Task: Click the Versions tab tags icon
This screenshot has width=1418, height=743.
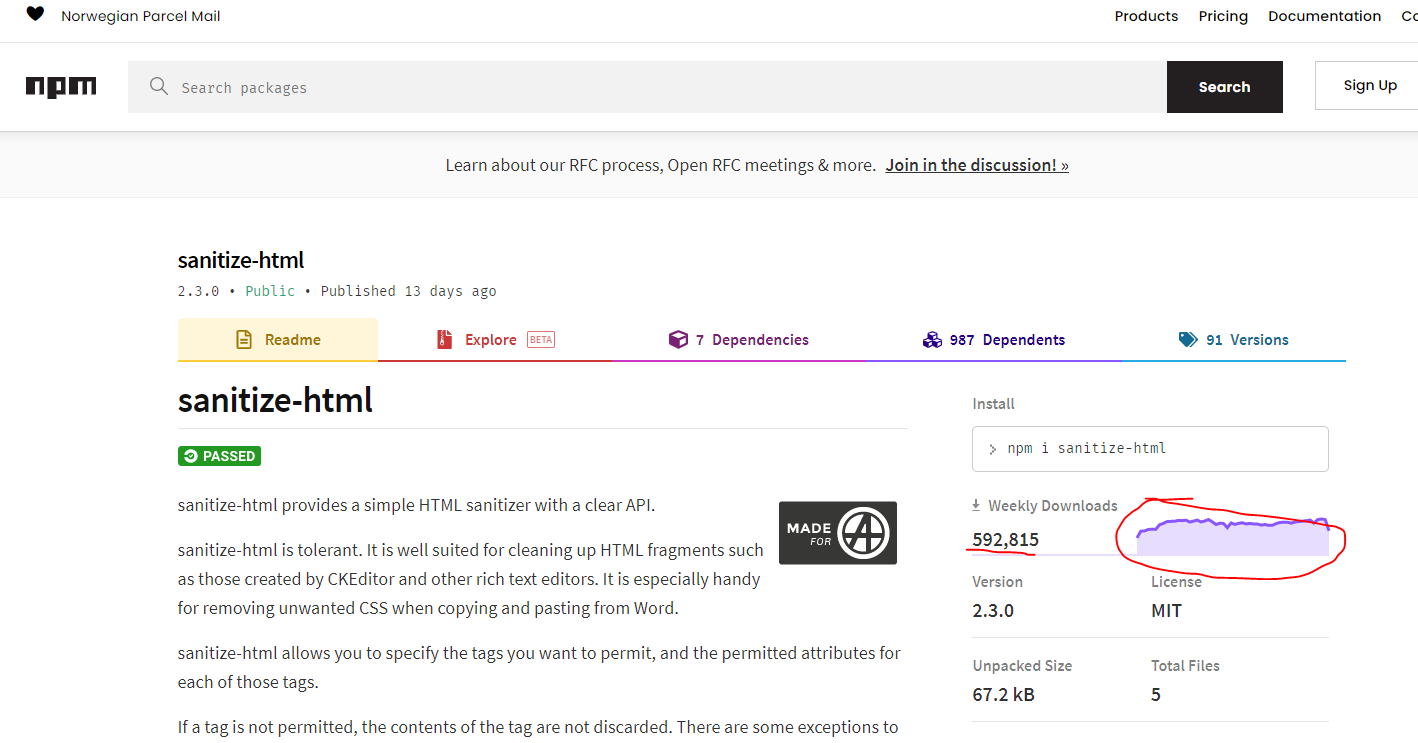Action: [x=1188, y=340]
